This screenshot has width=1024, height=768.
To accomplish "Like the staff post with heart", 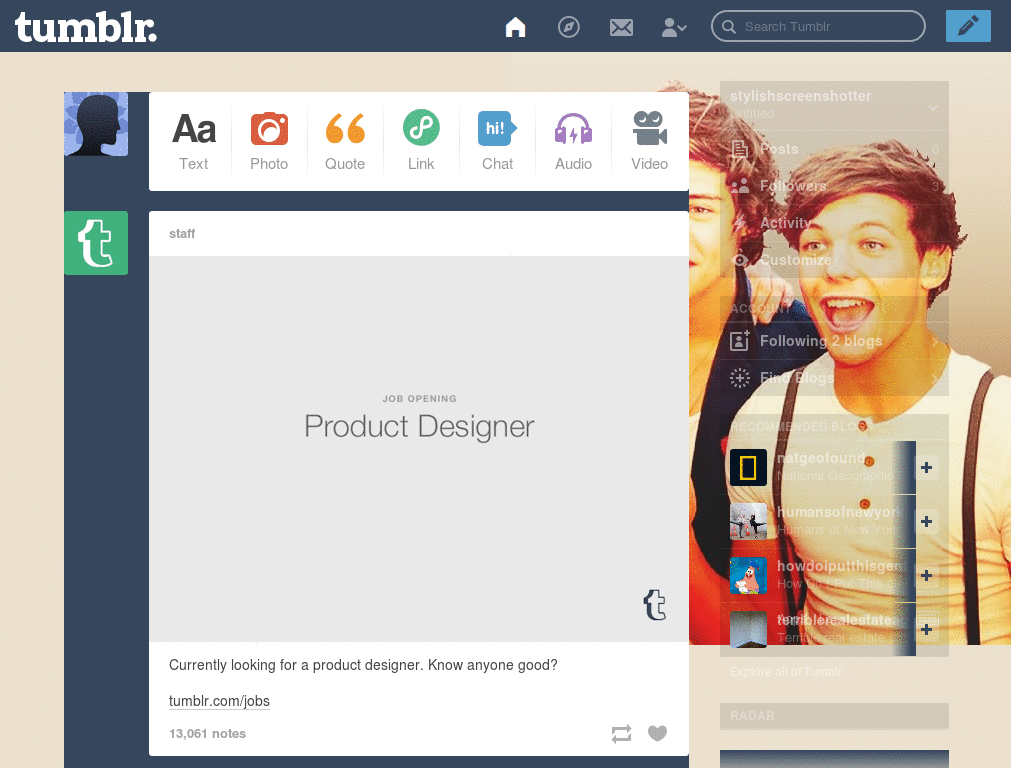I will 658,733.
